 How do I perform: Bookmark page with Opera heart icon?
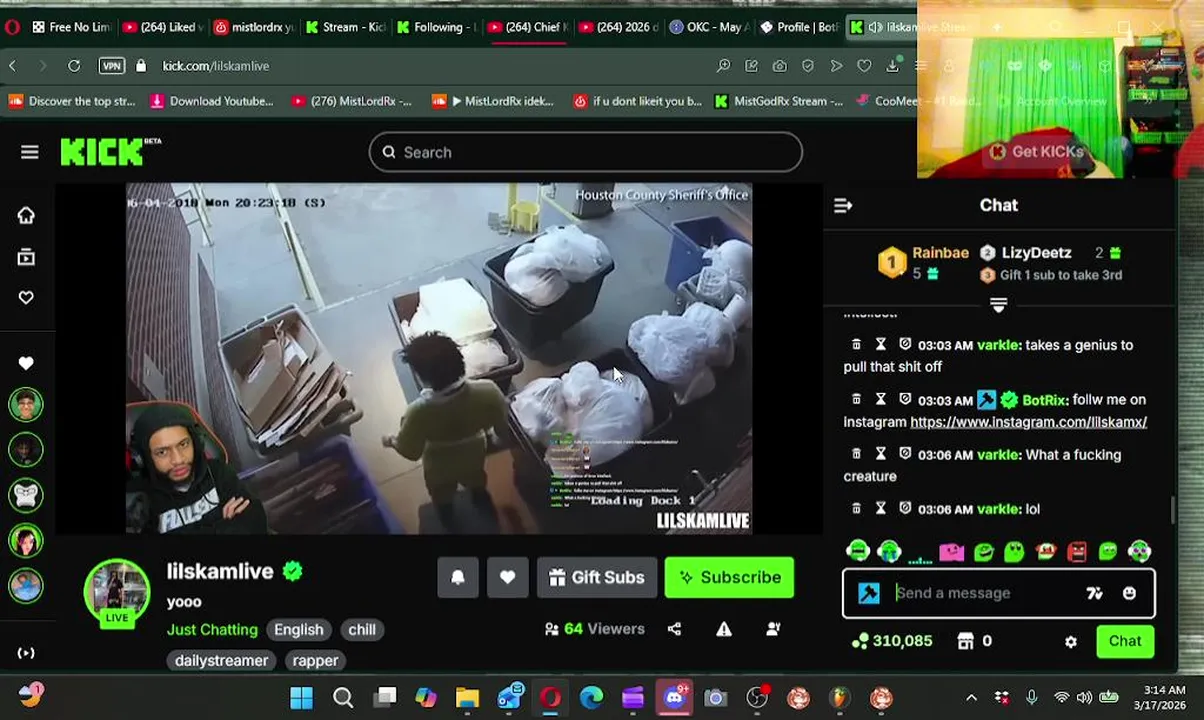click(x=864, y=66)
